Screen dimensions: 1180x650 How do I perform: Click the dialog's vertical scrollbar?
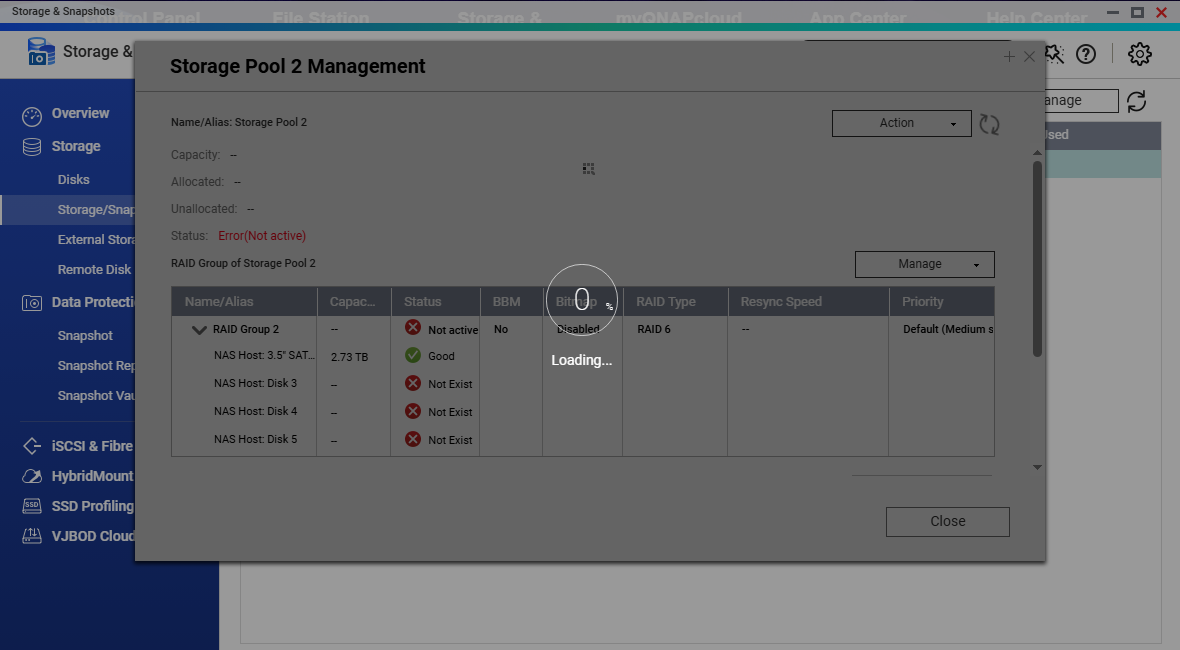(1037, 258)
